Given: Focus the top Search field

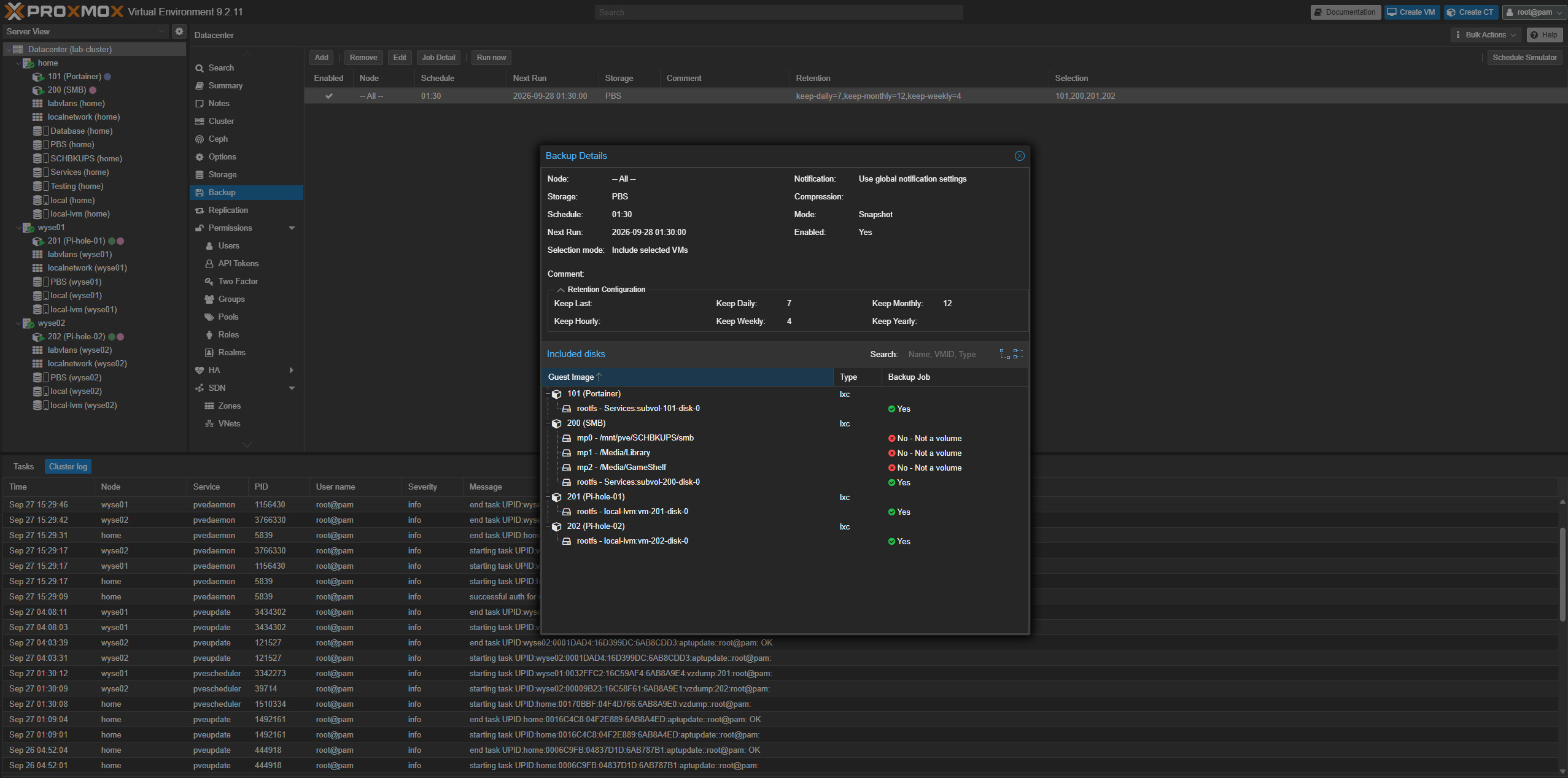Looking at the screenshot, I should tap(778, 12).
